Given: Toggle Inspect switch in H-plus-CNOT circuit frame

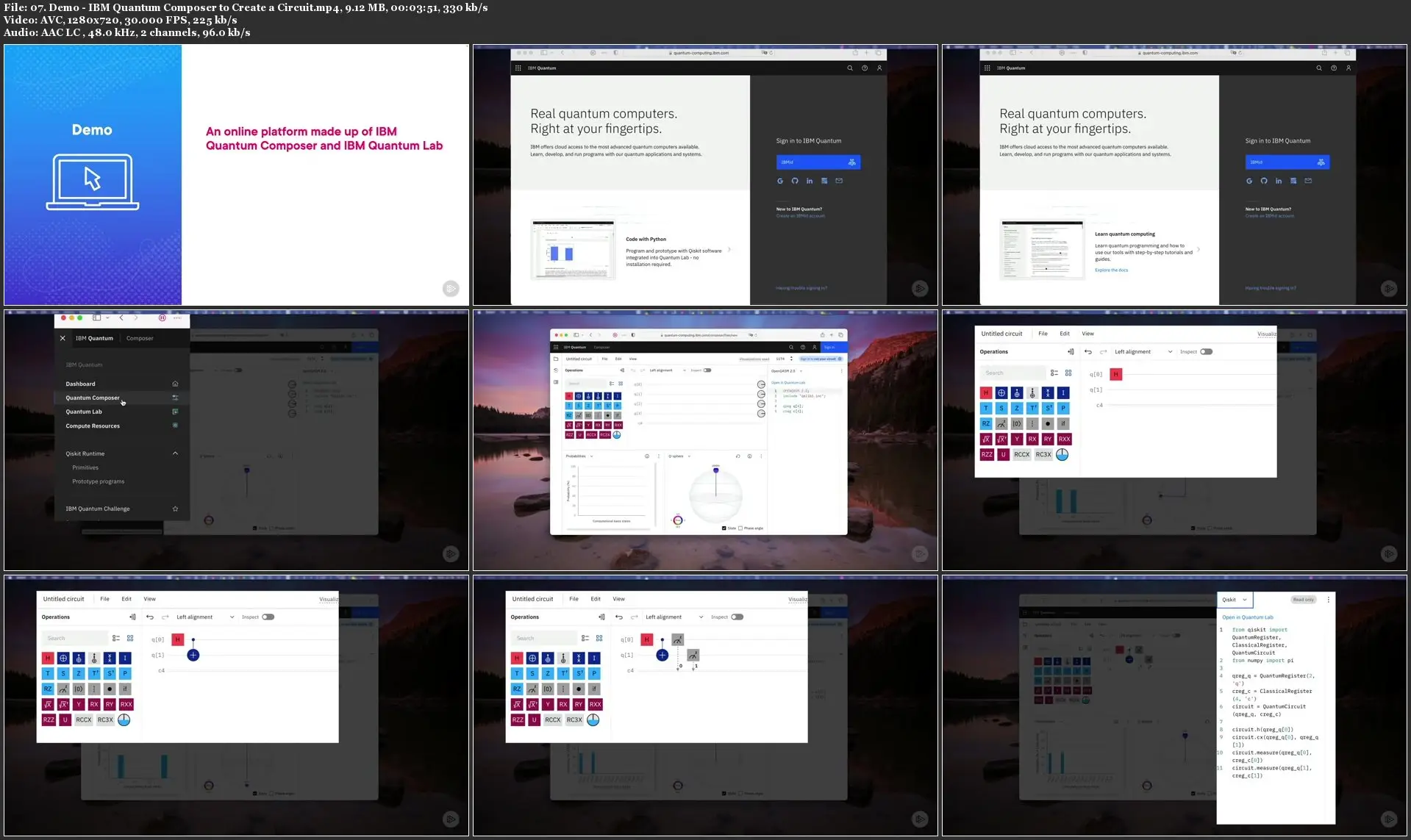Looking at the screenshot, I should coord(268,617).
